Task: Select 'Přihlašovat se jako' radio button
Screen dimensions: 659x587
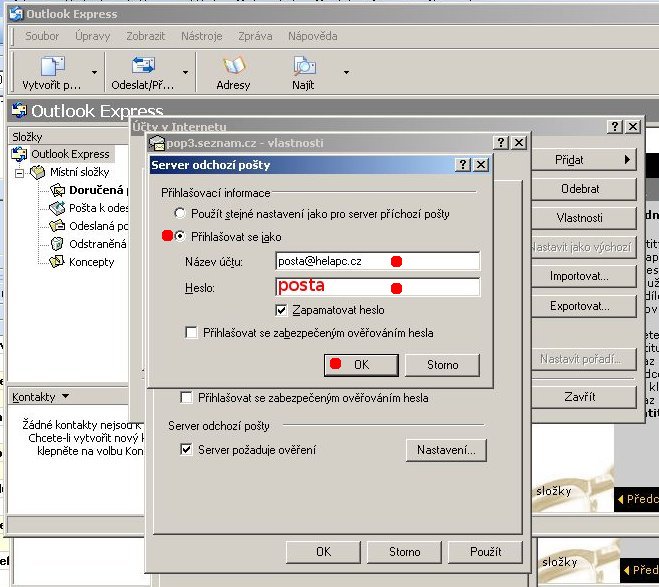Action: pos(180,236)
